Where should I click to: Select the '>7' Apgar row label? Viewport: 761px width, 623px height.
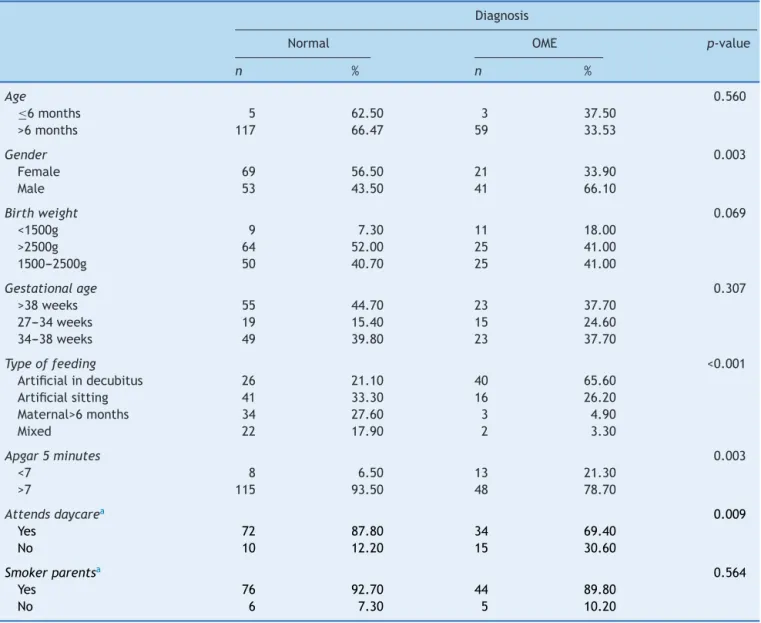[x=24, y=490]
